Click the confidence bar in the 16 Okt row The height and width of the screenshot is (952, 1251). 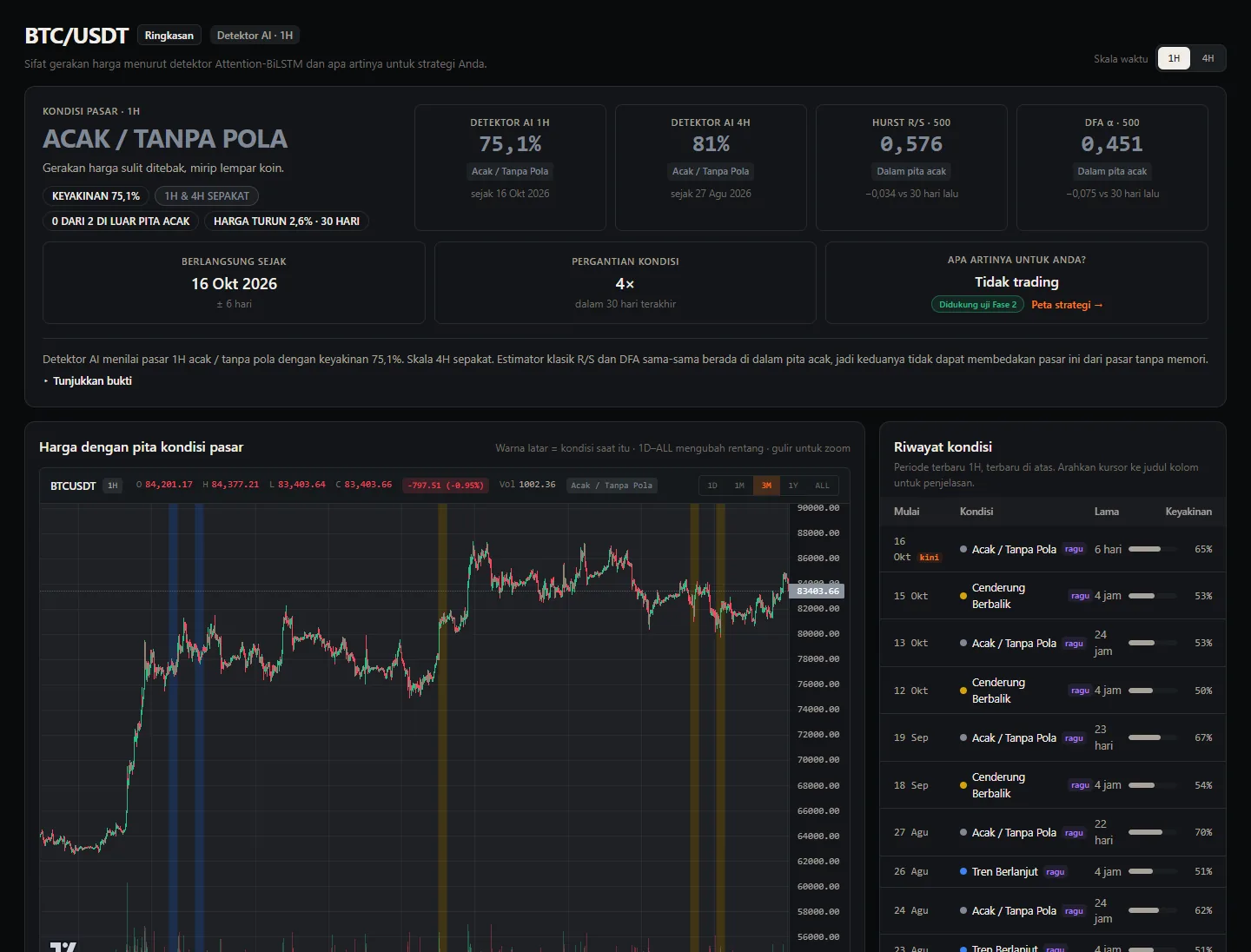pos(1153,549)
